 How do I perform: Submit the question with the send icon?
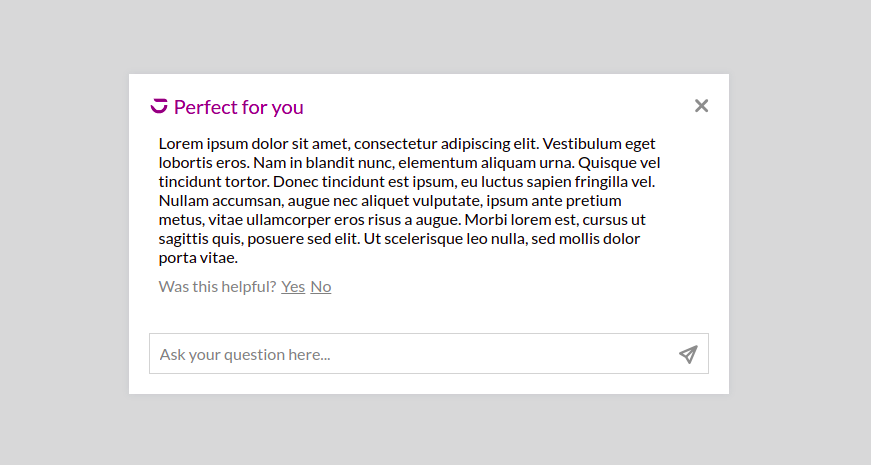(x=688, y=354)
